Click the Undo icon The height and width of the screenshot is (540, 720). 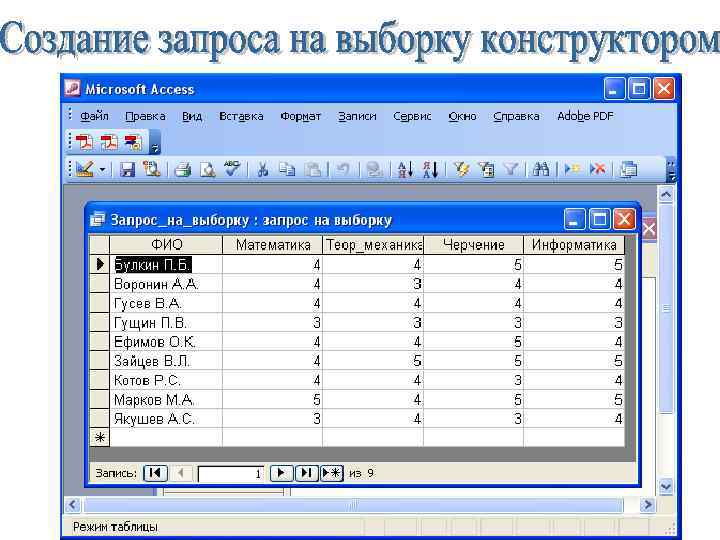click(x=343, y=169)
